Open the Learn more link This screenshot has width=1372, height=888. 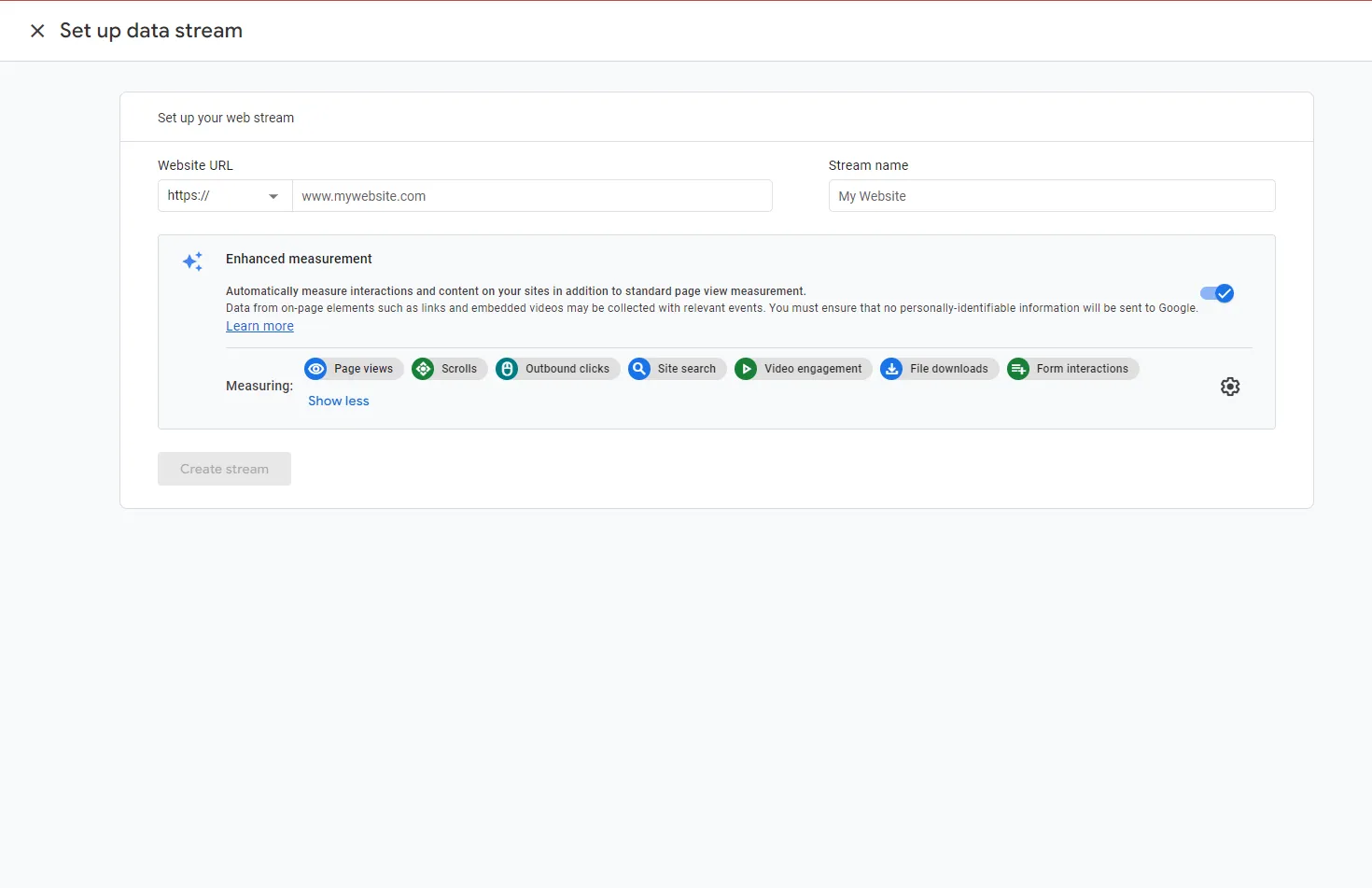coord(259,326)
